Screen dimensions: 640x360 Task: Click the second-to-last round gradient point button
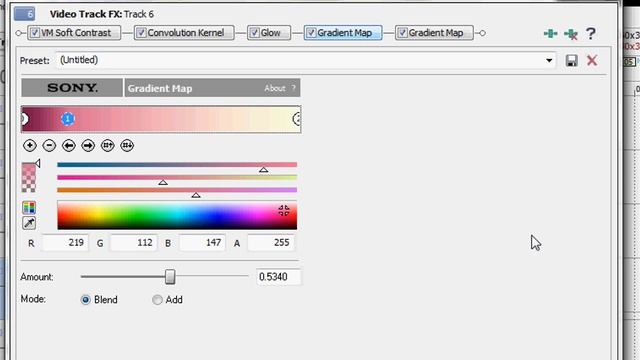pyautogui.click(x=108, y=145)
